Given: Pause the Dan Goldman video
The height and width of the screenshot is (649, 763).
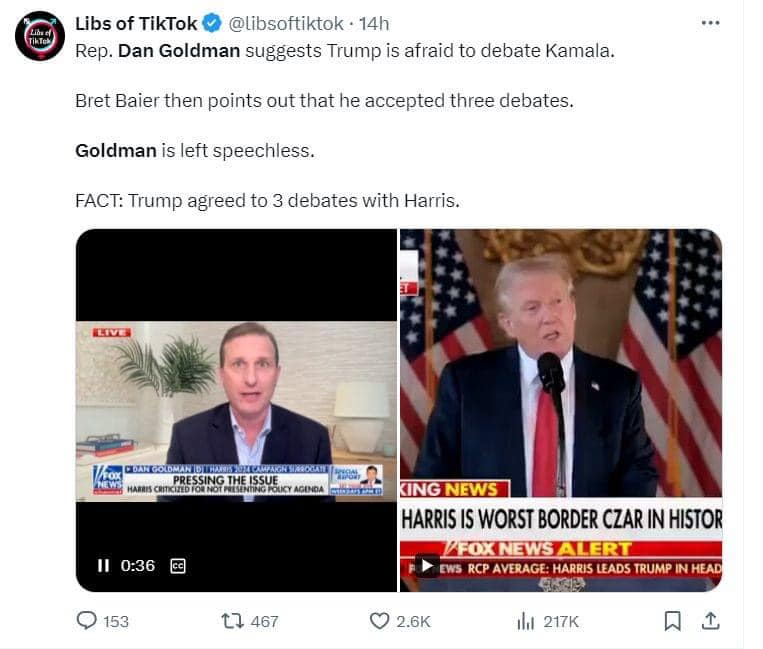Looking at the screenshot, I should click(x=103, y=565).
